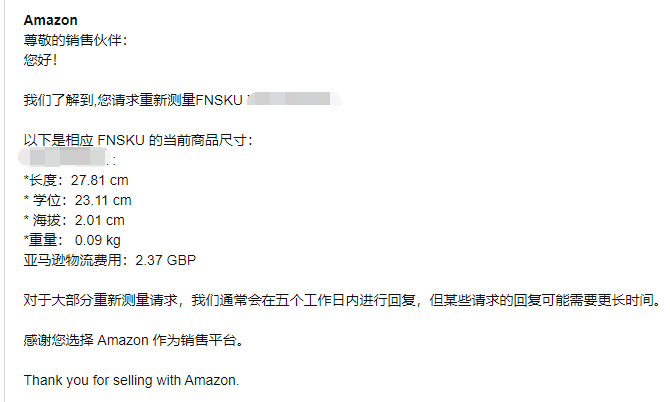
Task: Click the * 学位 label
Action: coord(44,200)
